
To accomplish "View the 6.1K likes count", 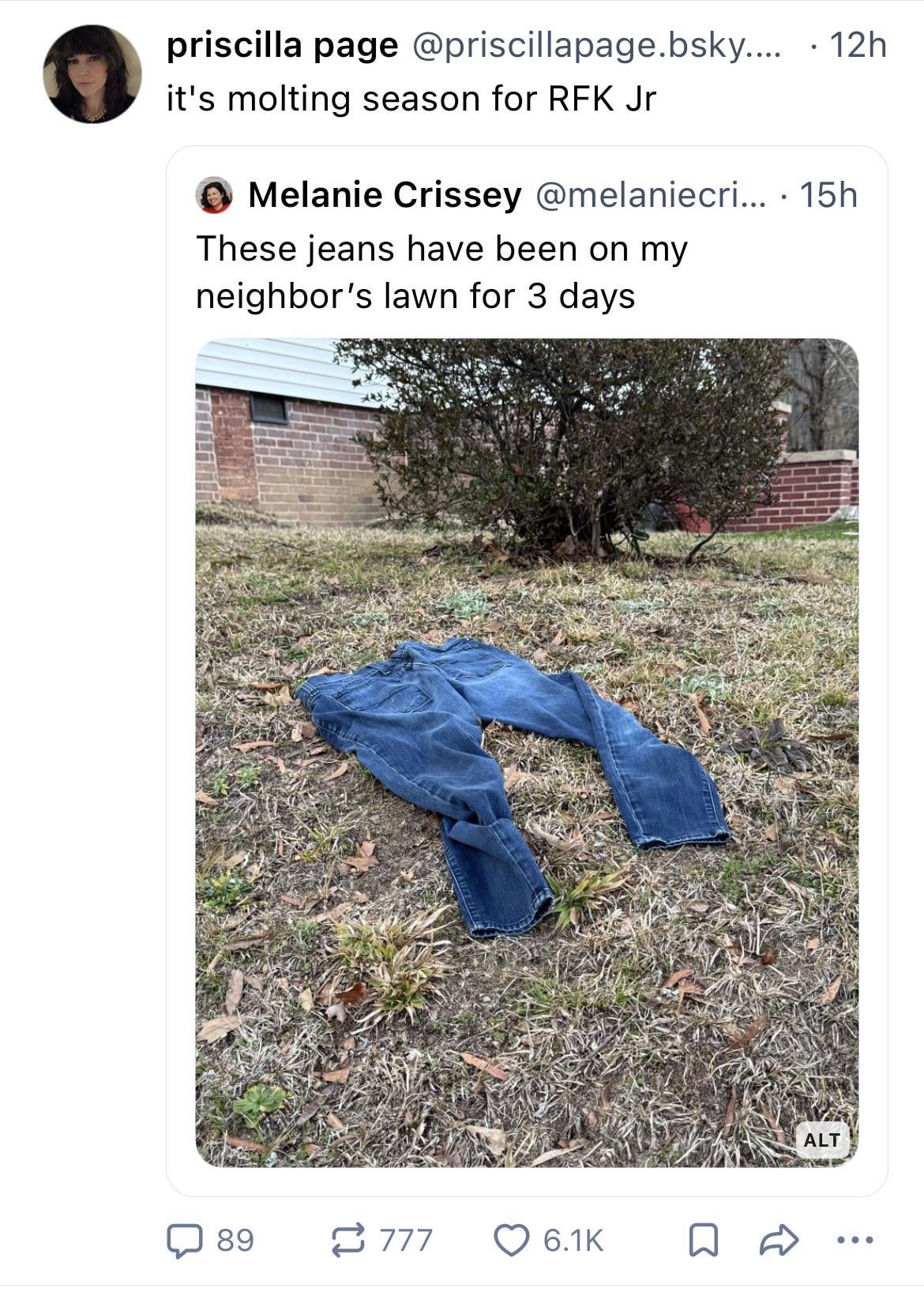I will pyautogui.click(x=573, y=1240).
